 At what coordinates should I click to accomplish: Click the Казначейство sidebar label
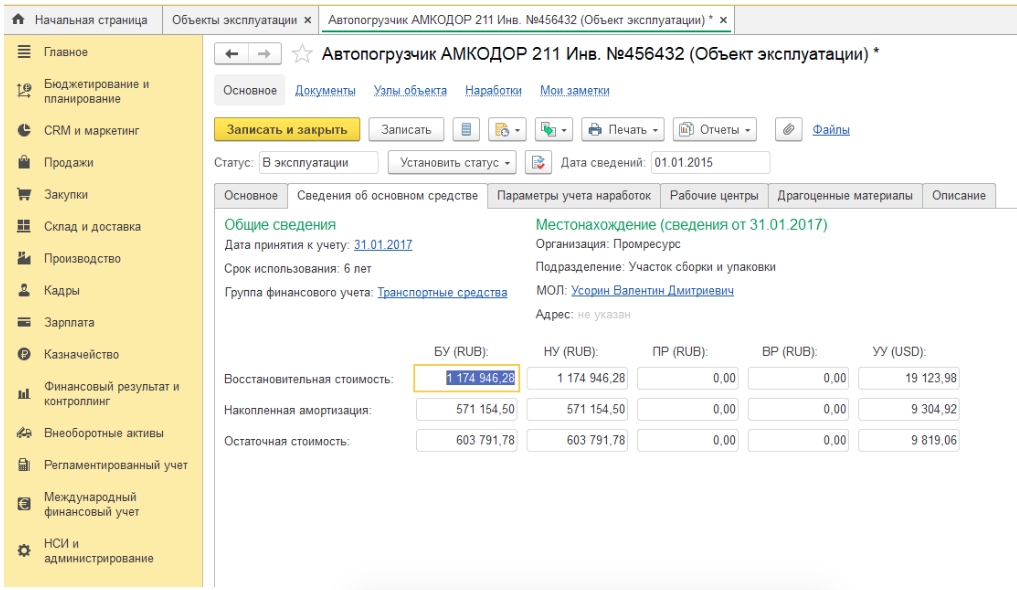click(x=81, y=355)
